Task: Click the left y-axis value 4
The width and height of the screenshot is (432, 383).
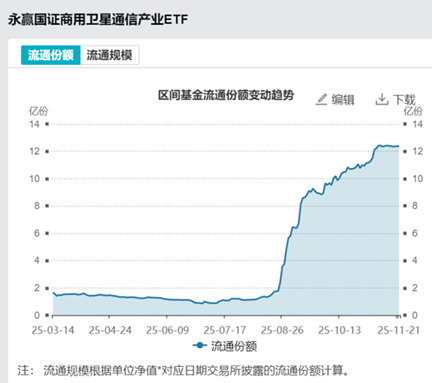Action: pos(37,260)
